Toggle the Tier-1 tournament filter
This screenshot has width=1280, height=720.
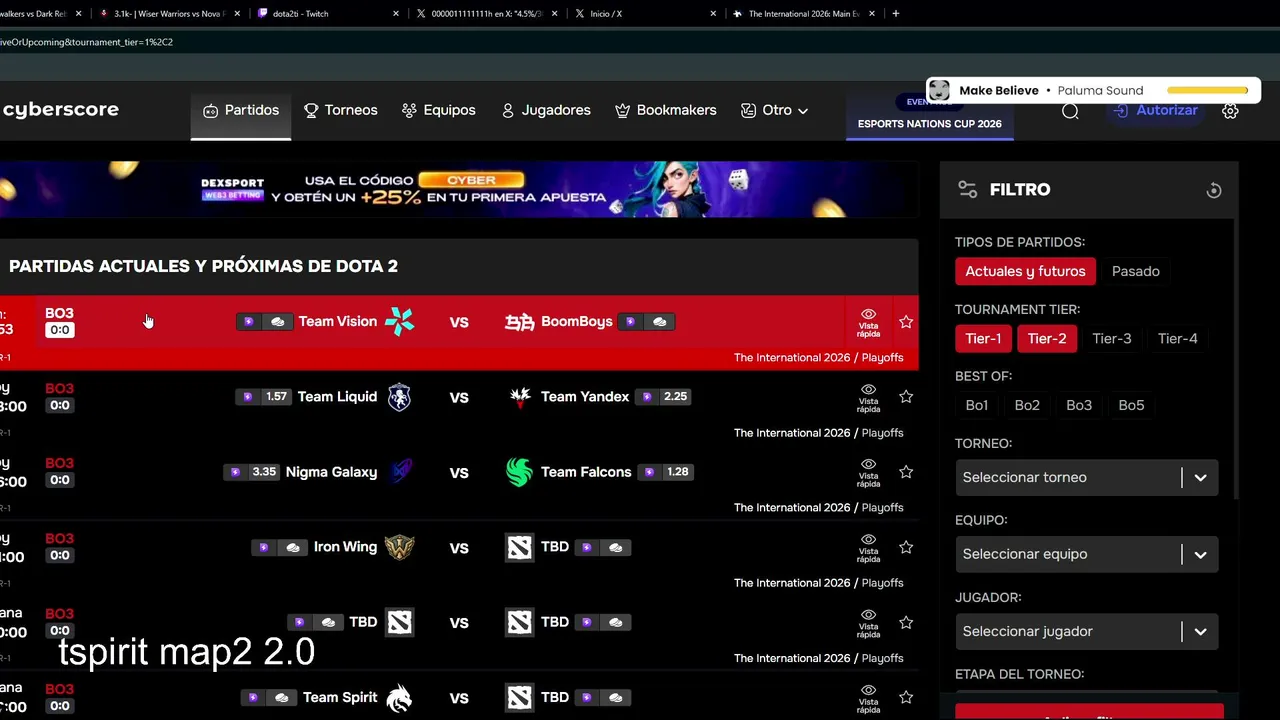coord(983,339)
